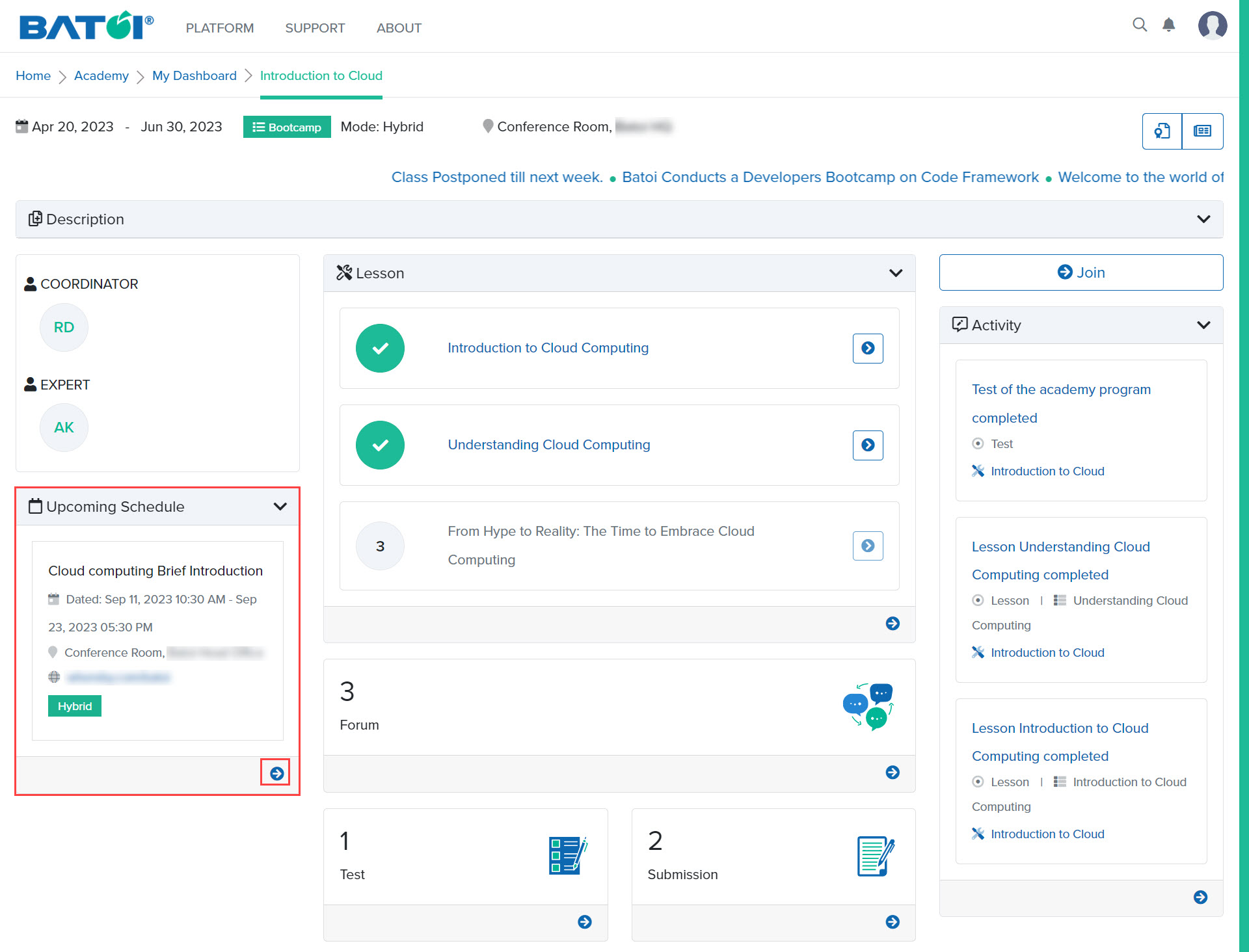Click the AK expert avatar
Image resolution: width=1249 pixels, height=952 pixels.
(64, 428)
